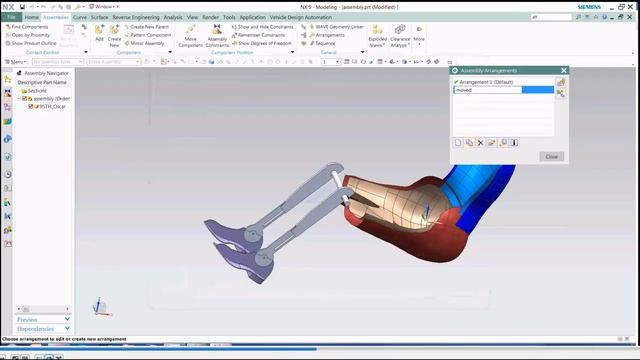The height and width of the screenshot is (360, 640).
Task: Click Remember Constraints command
Action: (x=258, y=35)
